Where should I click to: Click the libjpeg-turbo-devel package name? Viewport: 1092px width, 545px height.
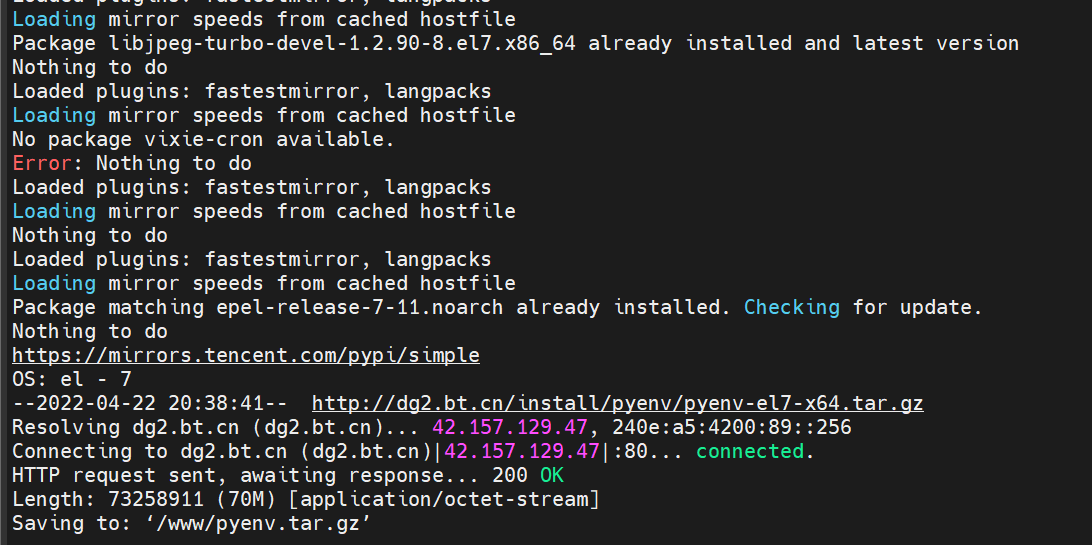pos(343,44)
